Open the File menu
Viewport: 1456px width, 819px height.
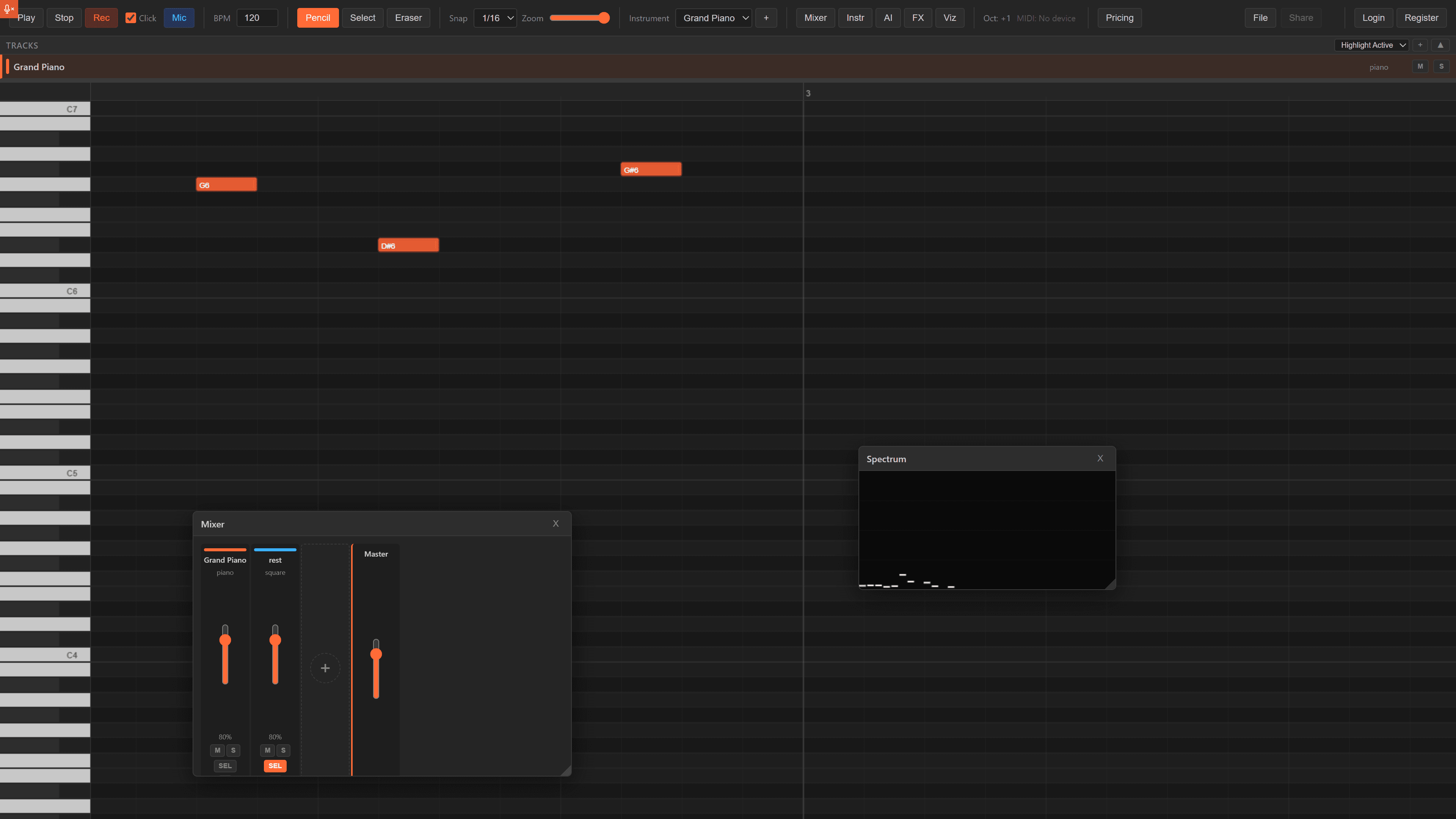(1260, 17)
